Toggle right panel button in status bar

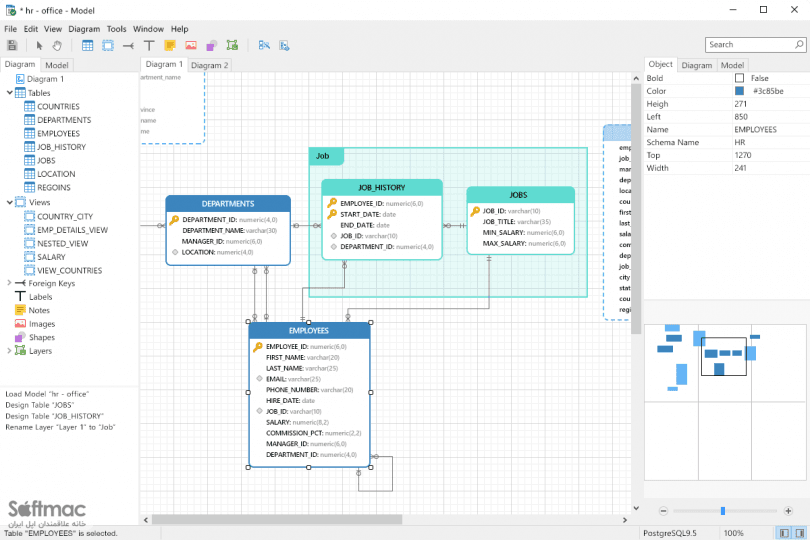tap(800, 533)
